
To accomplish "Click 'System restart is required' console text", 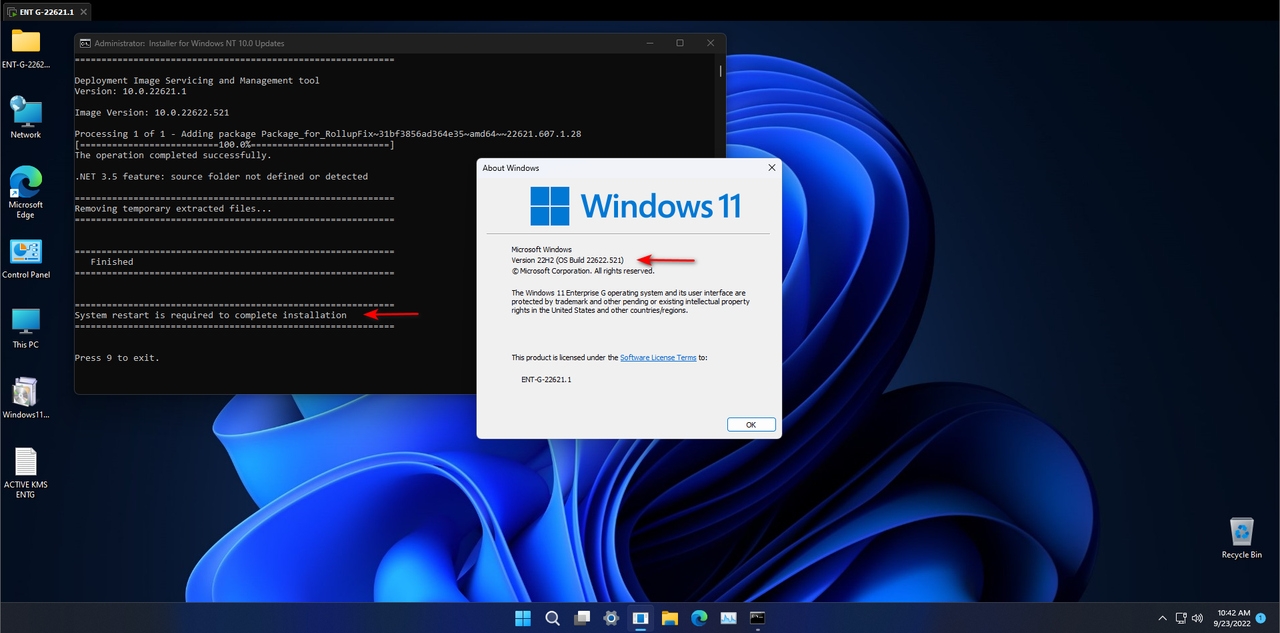I will point(211,315).
